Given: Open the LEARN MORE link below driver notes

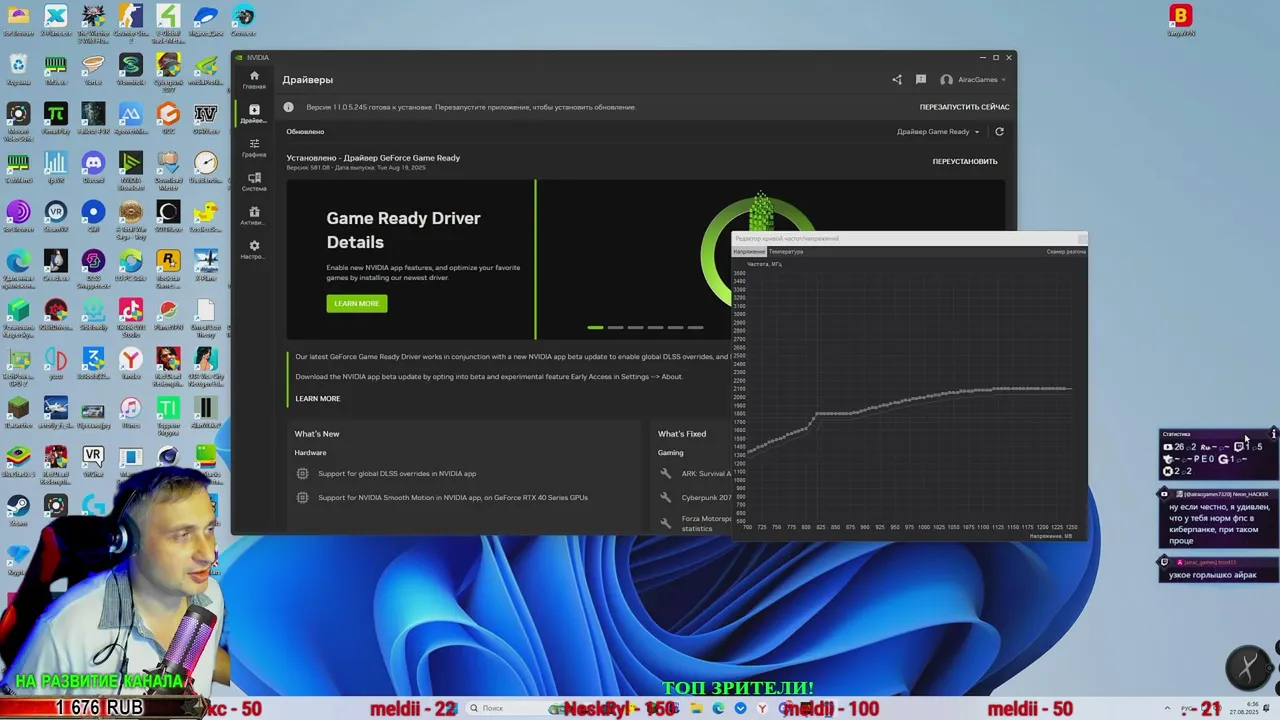Looking at the screenshot, I should click(x=318, y=399).
